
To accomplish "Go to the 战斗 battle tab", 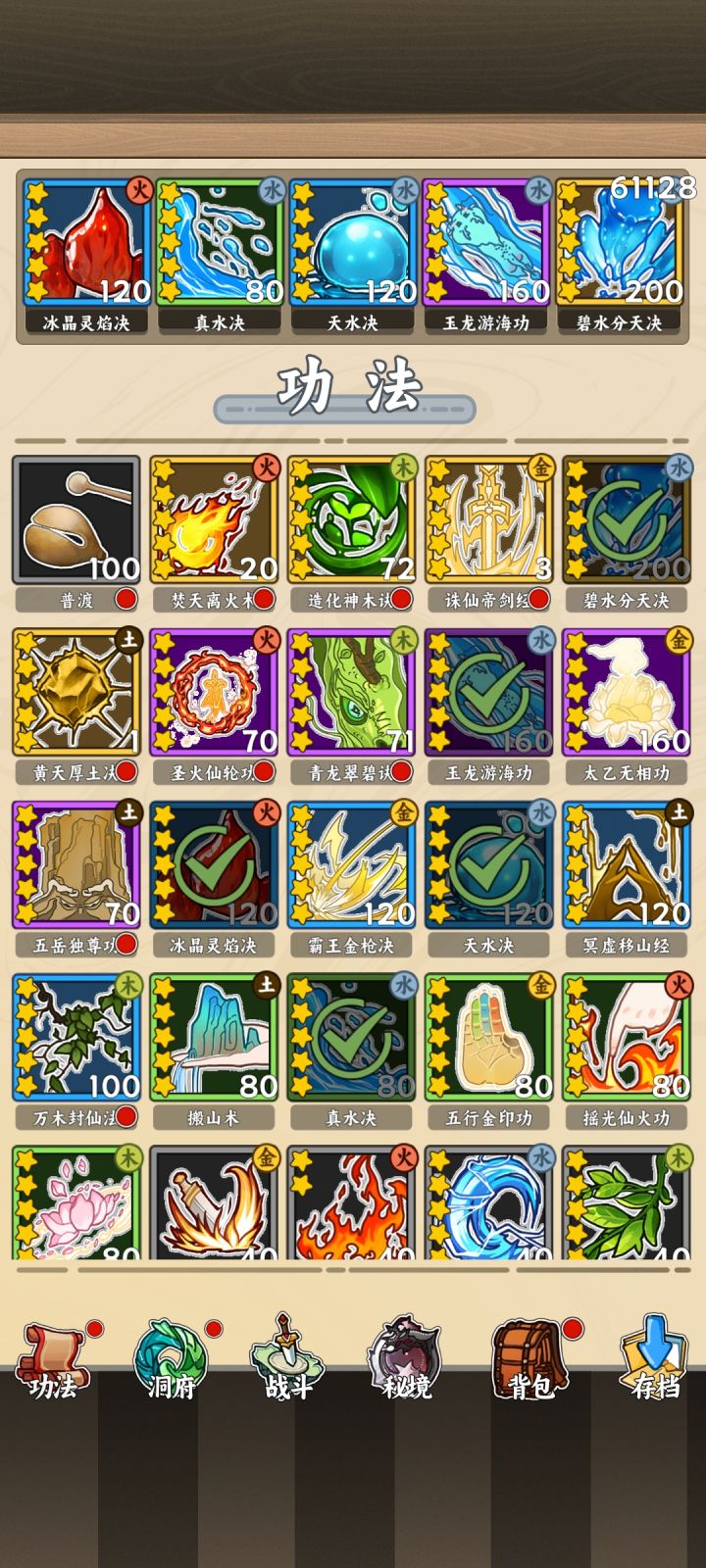I will tap(289, 1360).
